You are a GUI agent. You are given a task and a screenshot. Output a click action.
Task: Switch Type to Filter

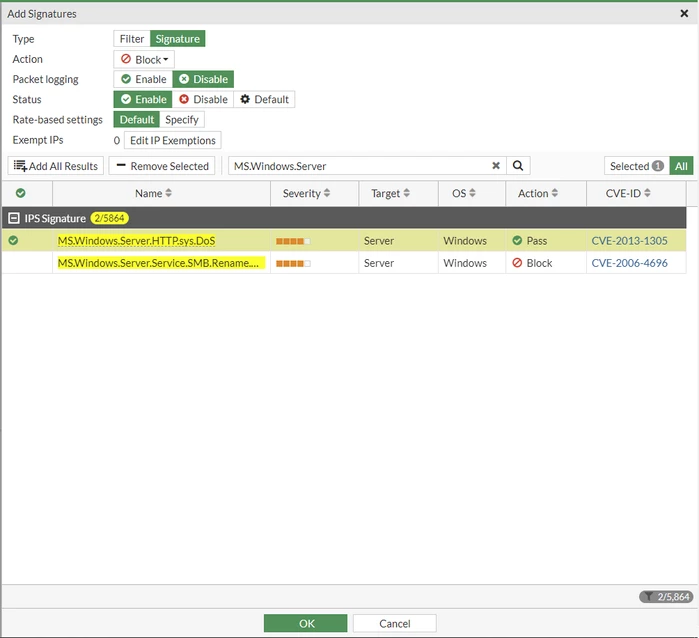pos(132,39)
